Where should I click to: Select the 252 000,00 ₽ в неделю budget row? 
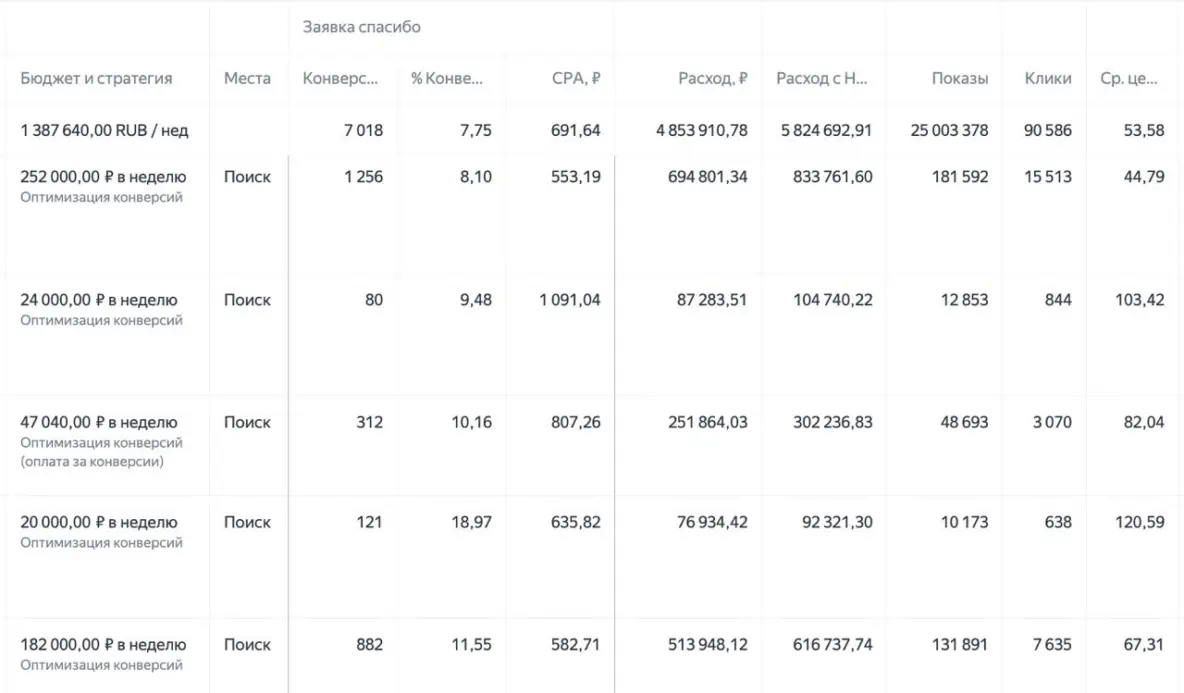103,177
